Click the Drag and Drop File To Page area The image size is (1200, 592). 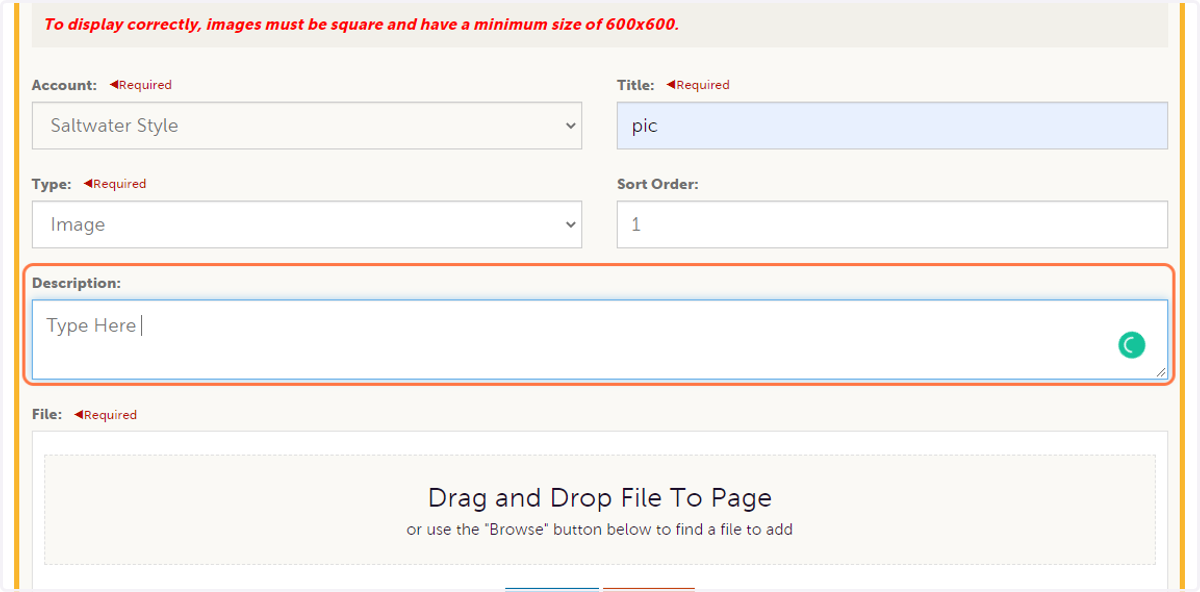point(600,510)
